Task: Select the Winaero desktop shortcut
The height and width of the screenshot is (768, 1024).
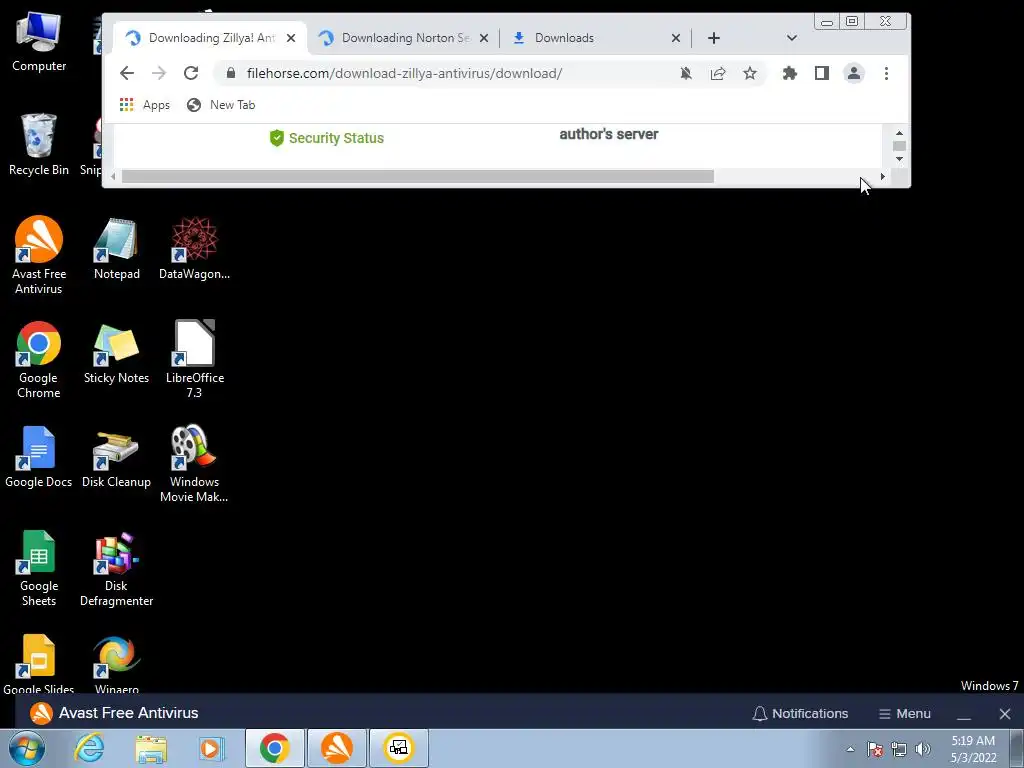Action: [x=116, y=664]
